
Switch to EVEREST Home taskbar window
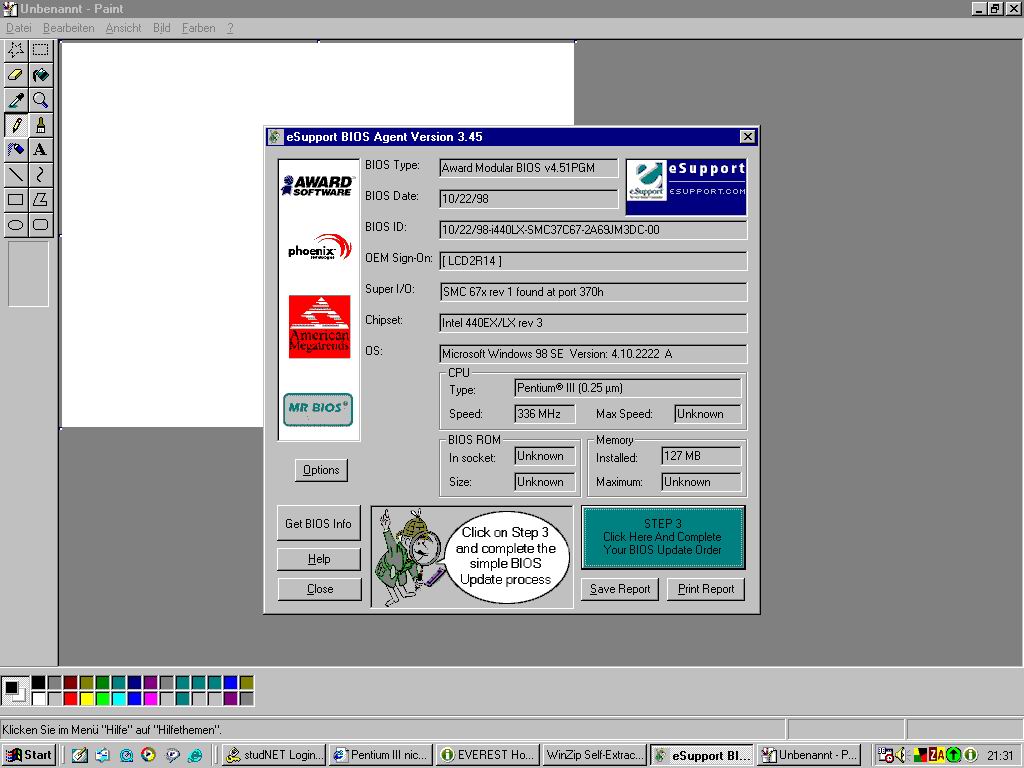click(x=488, y=755)
